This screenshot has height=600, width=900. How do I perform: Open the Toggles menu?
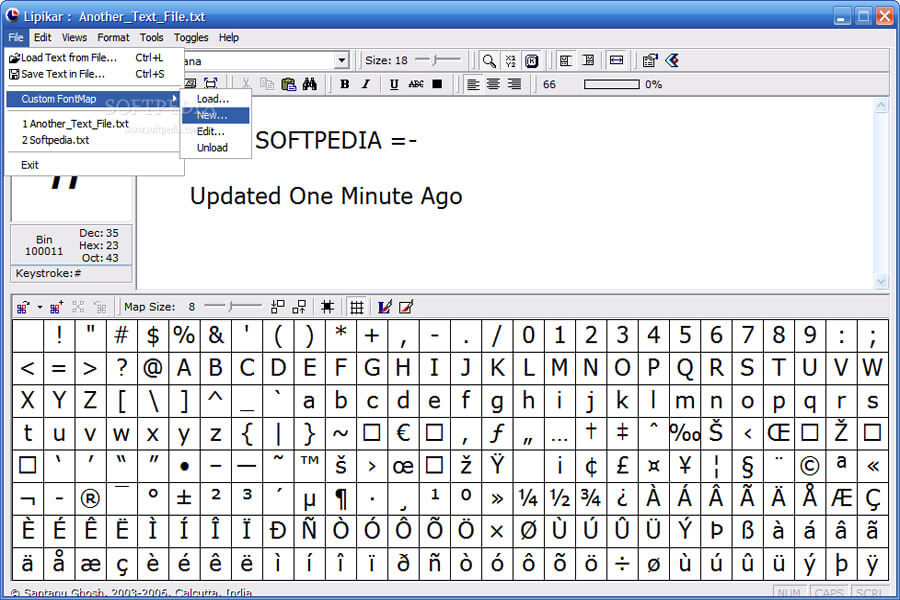pos(191,37)
